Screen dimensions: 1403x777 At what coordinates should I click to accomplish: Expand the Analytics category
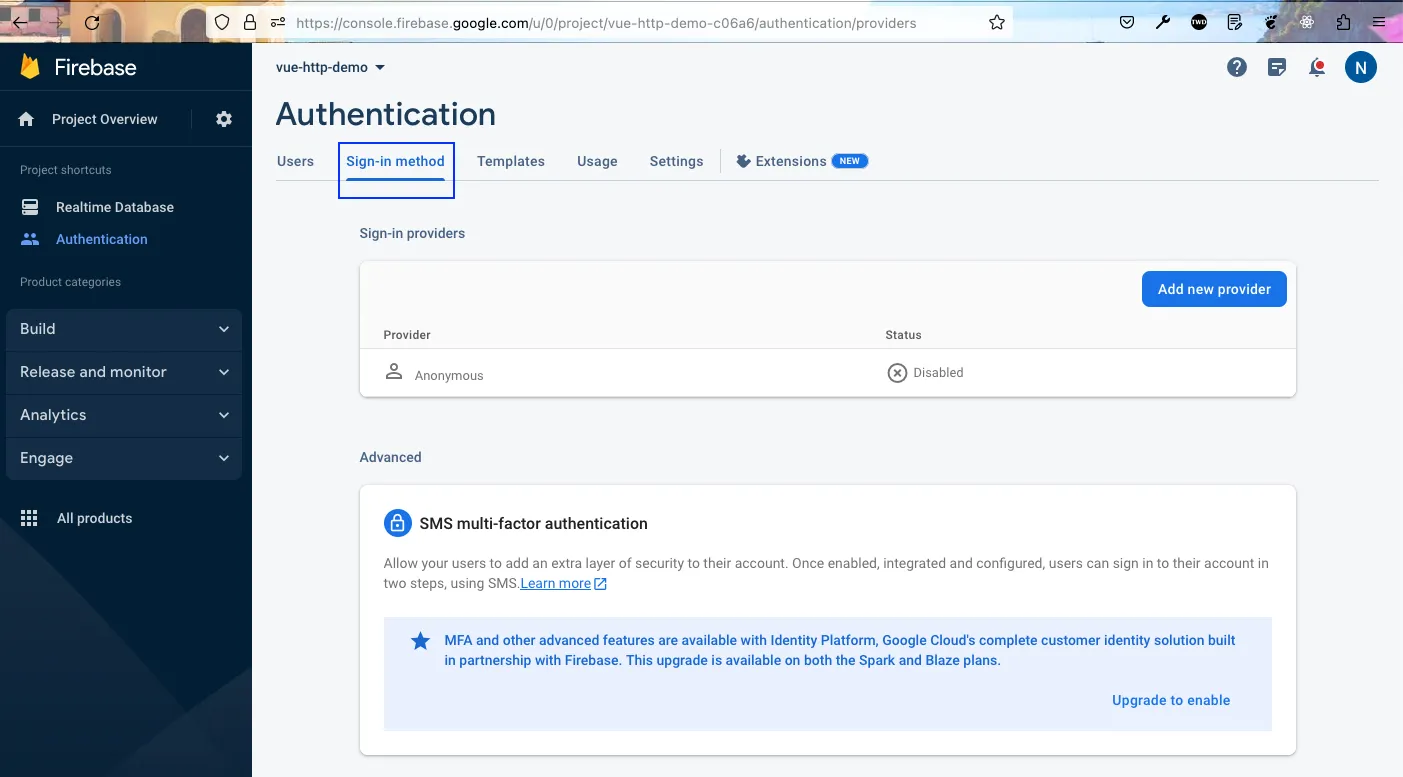coord(124,415)
